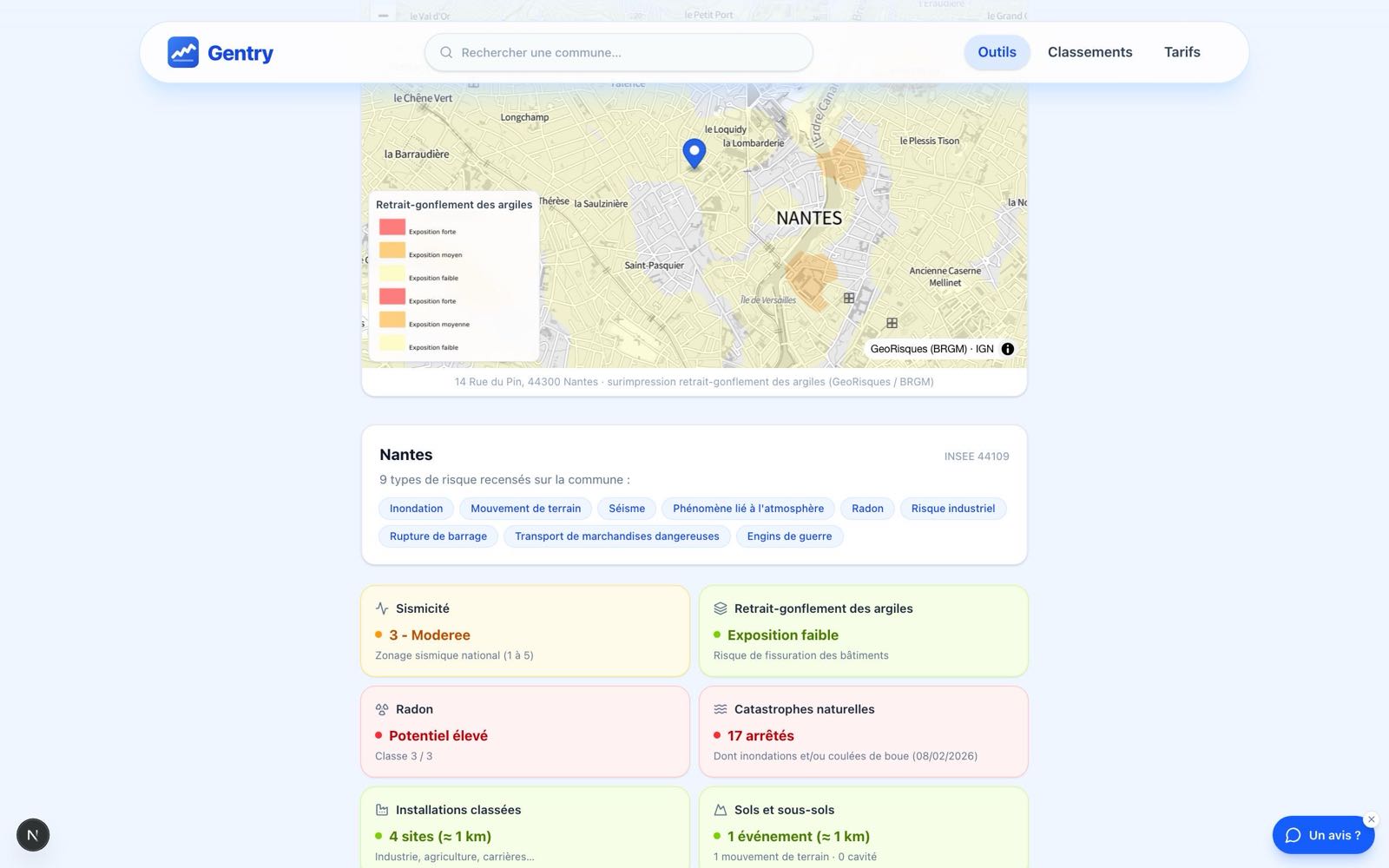Screen dimensions: 1389x868
Task: Select the Mouvement de terrain tag
Action: 525,509
